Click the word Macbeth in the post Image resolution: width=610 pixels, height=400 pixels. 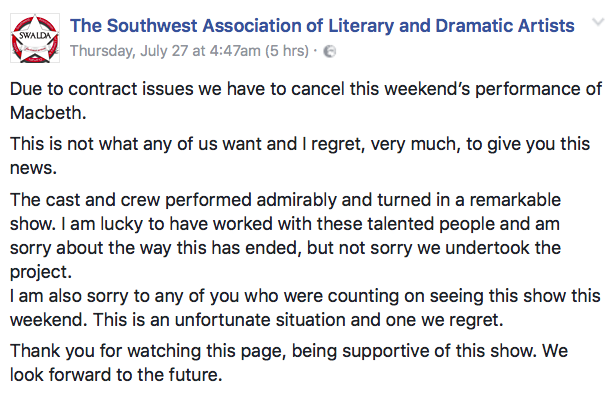[x=48, y=113]
